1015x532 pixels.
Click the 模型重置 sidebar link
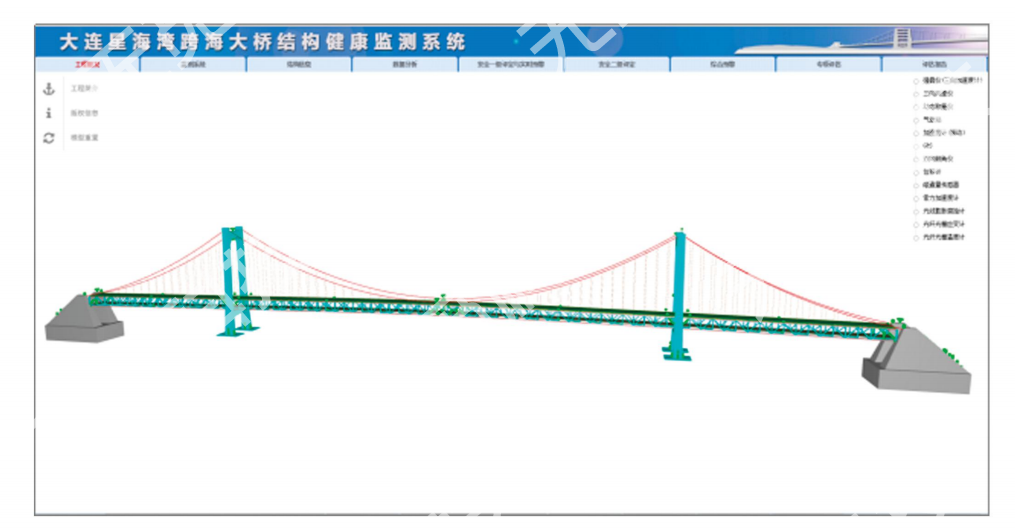point(84,138)
